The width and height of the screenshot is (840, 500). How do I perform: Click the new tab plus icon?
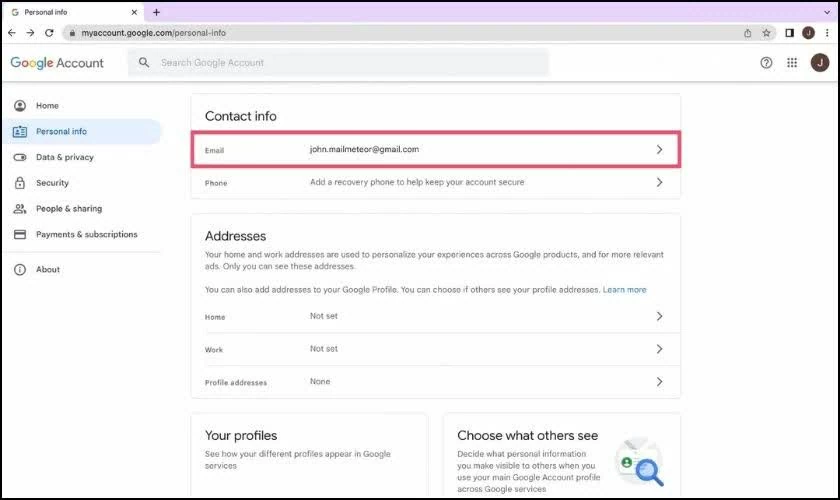coord(156,12)
